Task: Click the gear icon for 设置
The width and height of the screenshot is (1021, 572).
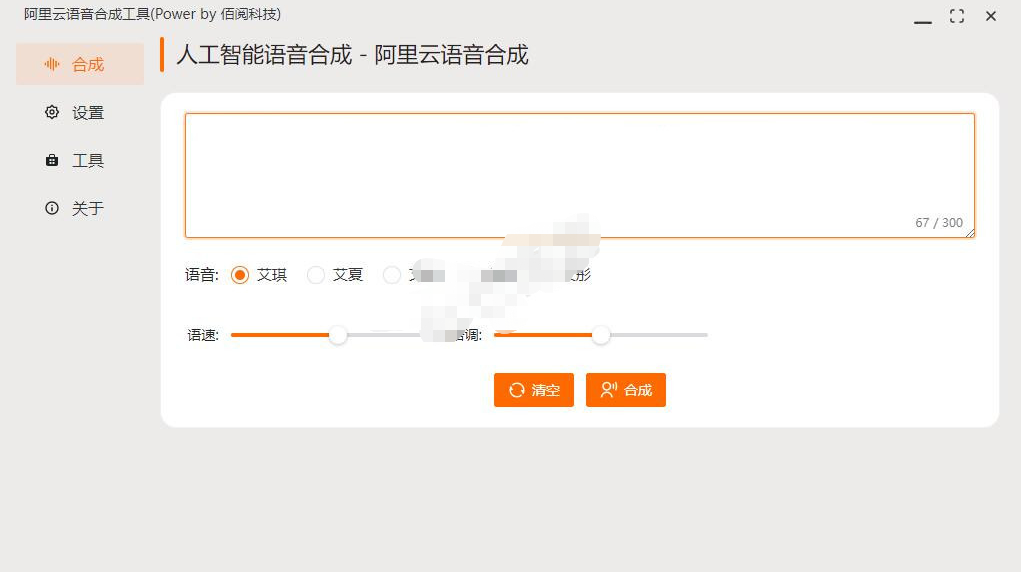Action: tap(52, 113)
